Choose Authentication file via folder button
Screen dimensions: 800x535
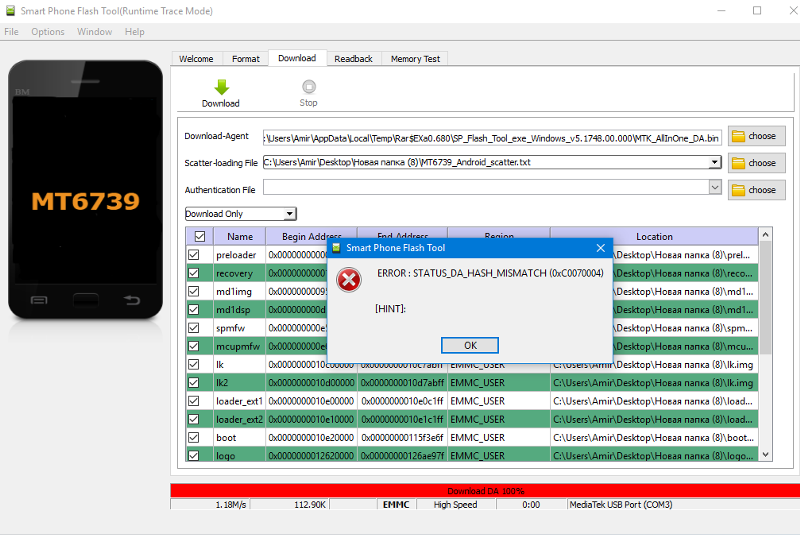[x=755, y=190]
